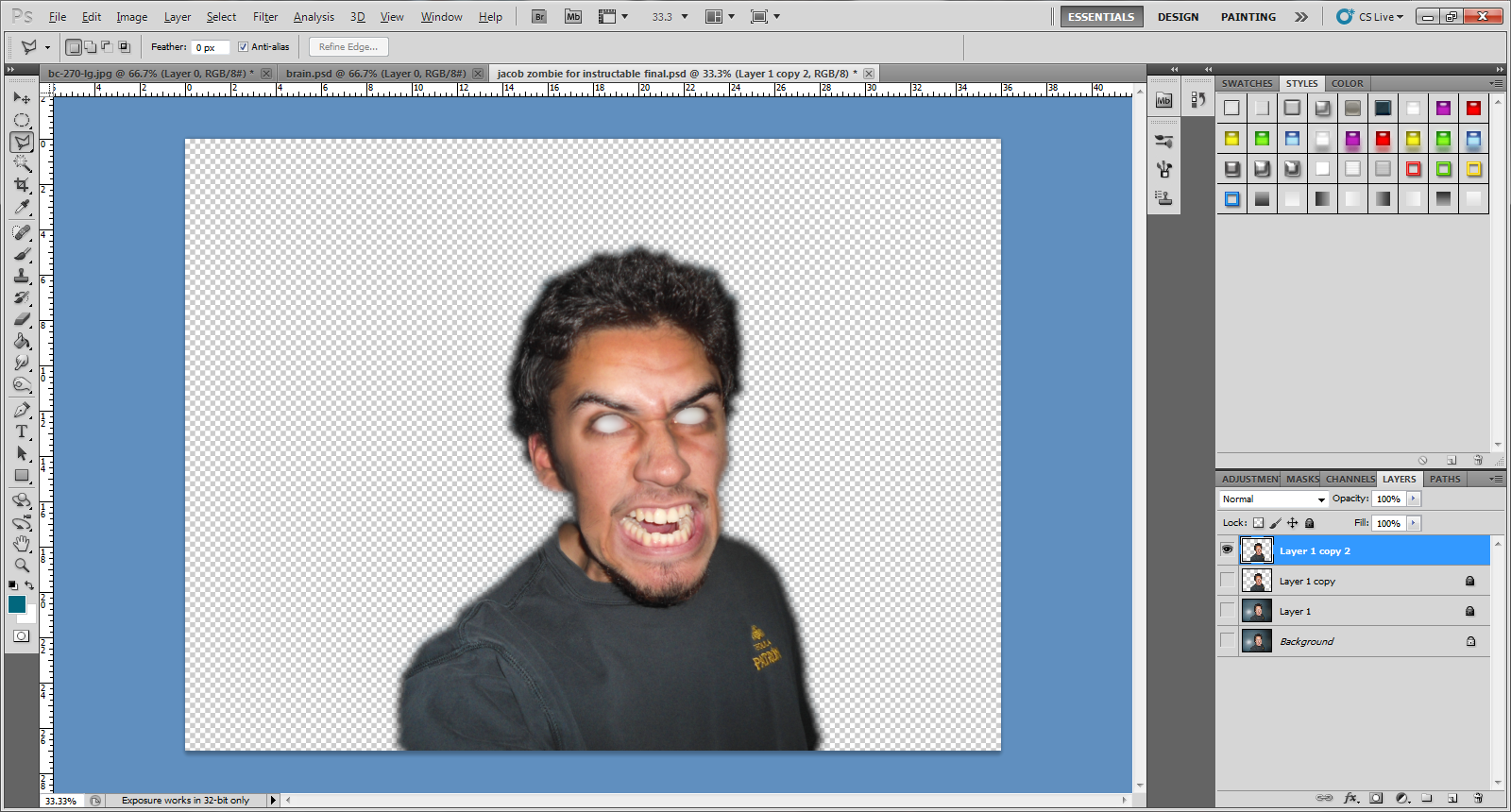The image size is (1511, 812).
Task: Select the Eraser tool
Action: (x=22, y=319)
